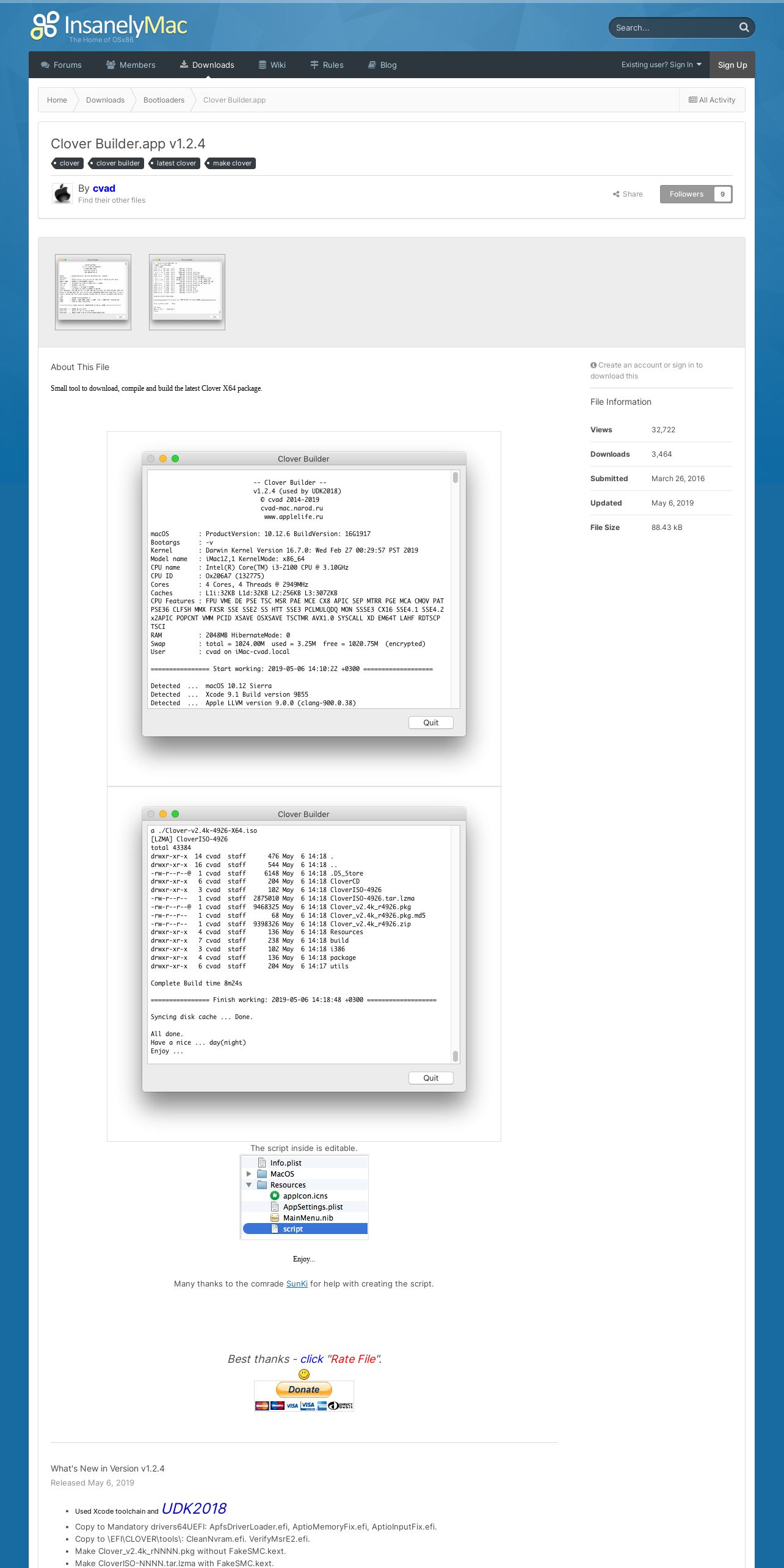Click the Followers button
Screen dimensions: 784x1568
point(686,194)
